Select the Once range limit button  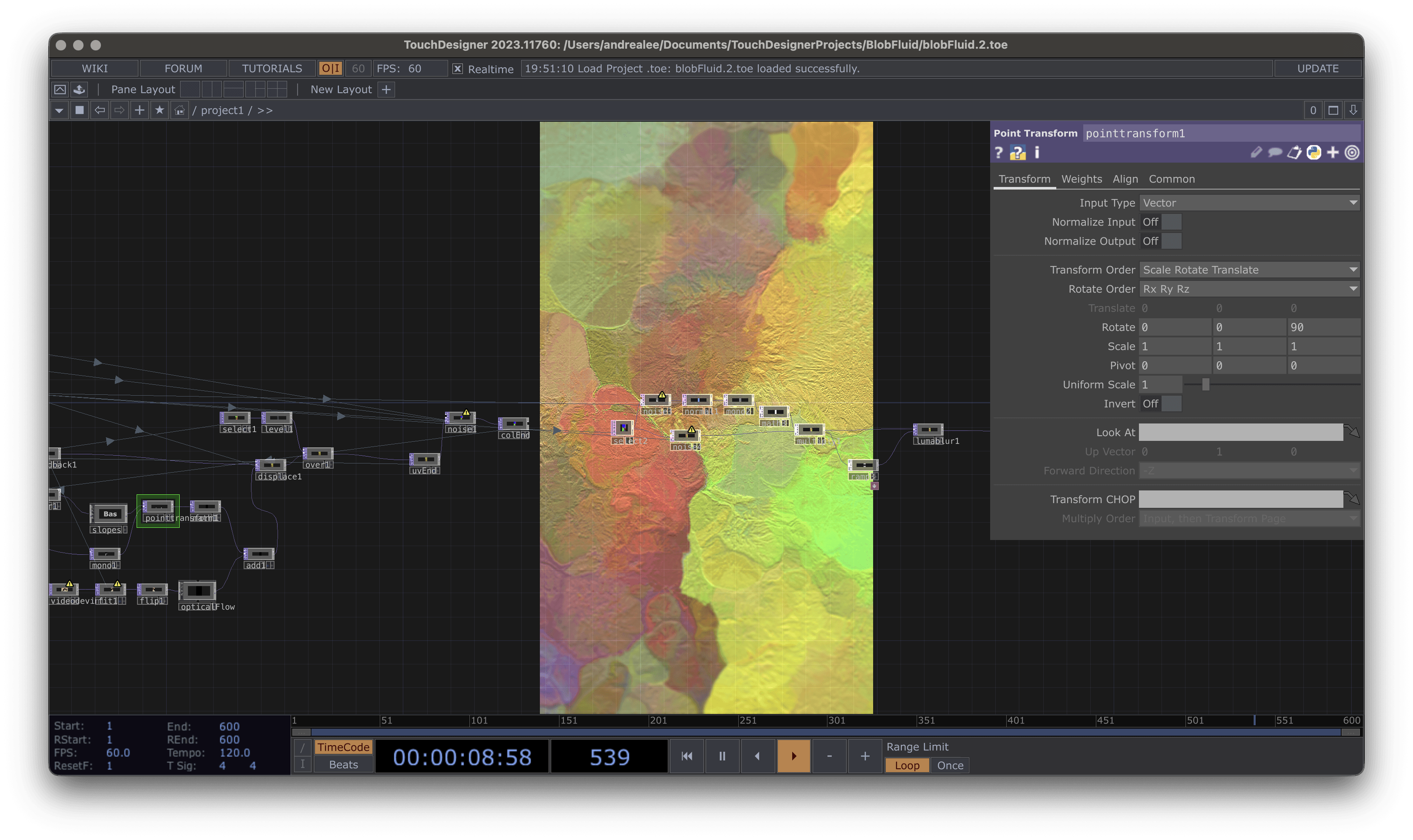(950, 765)
